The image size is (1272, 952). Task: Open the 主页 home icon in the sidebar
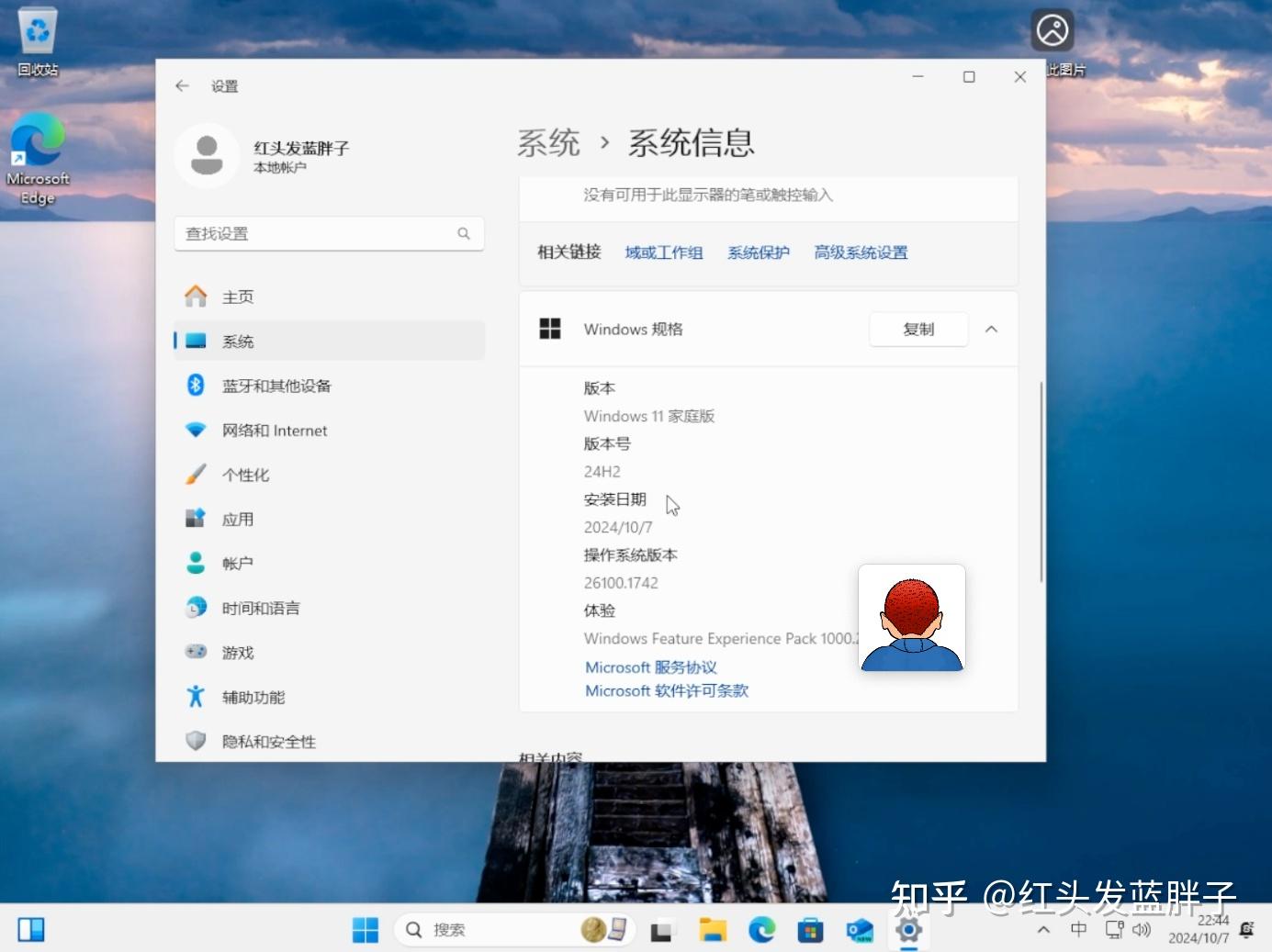(x=196, y=296)
